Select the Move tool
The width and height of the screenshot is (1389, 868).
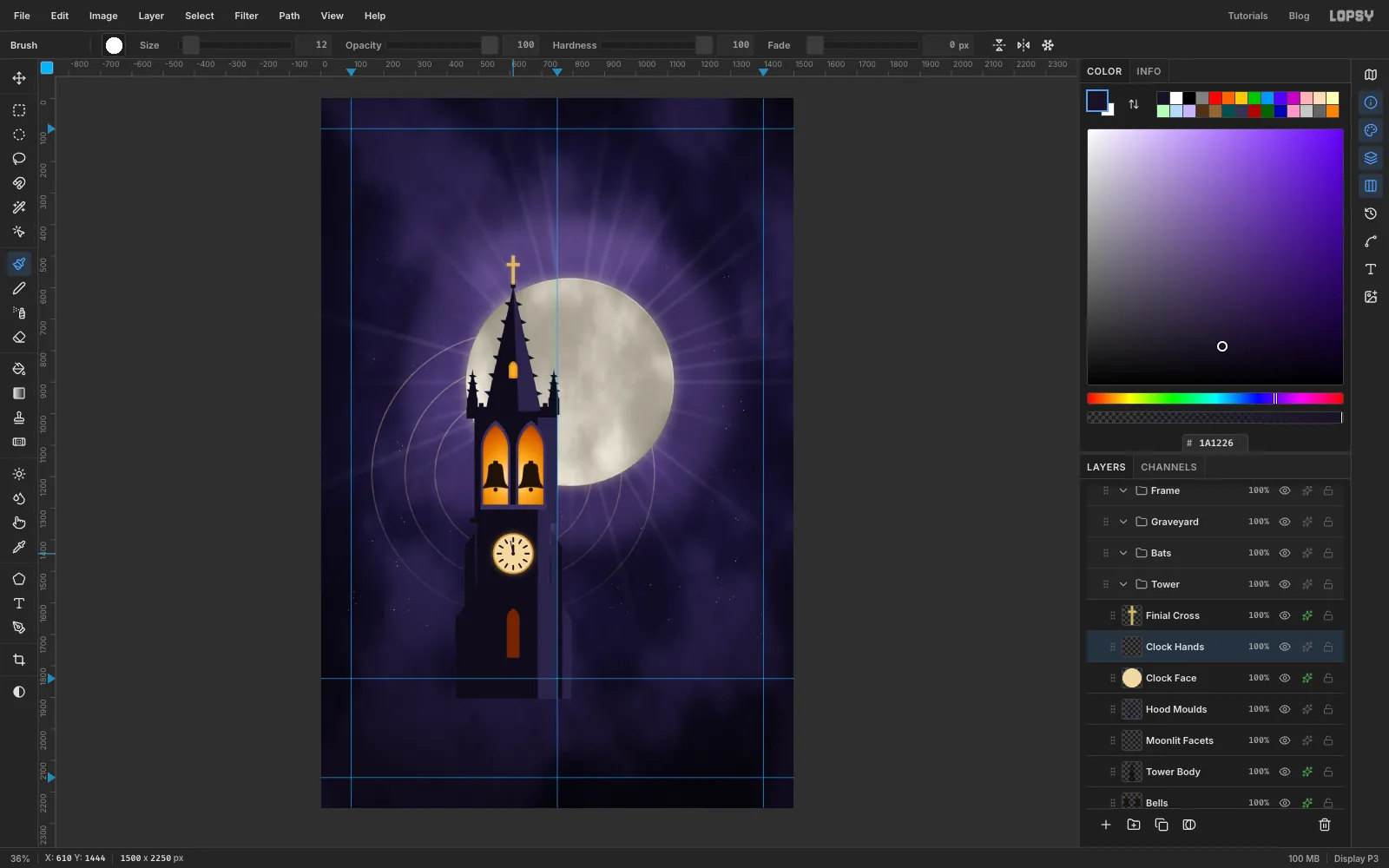click(19, 78)
